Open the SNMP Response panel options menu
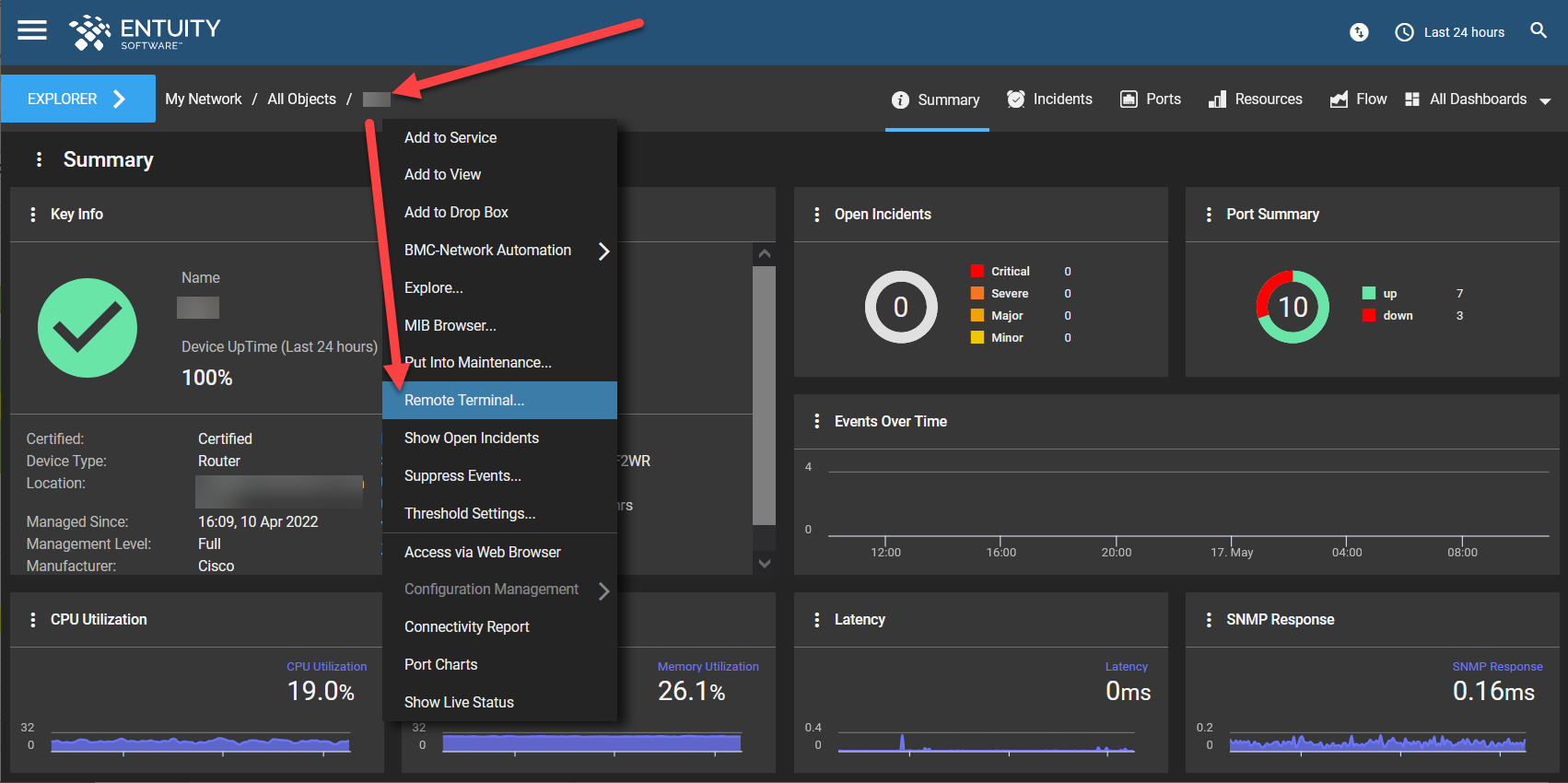Viewport: 1568px width, 783px height. [1209, 619]
